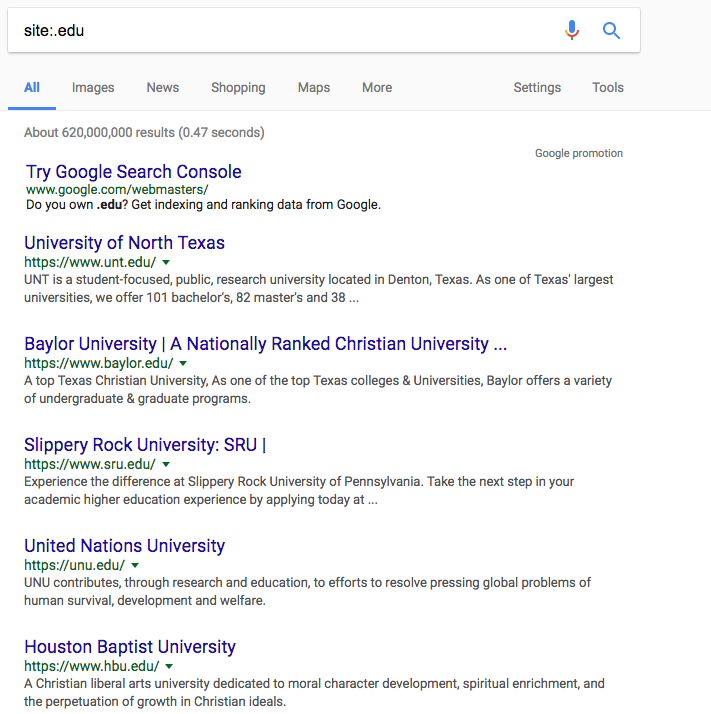Expand the dropdown arrow beside www.baylor.edu
This screenshot has width=711, height=714.
click(x=183, y=363)
